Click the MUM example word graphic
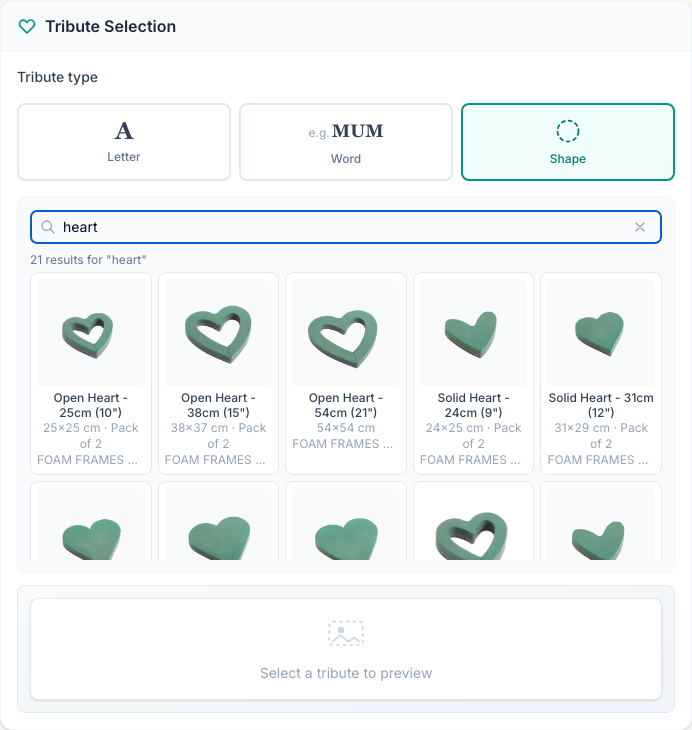Screen dimensions: 692x730 (357, 132)
